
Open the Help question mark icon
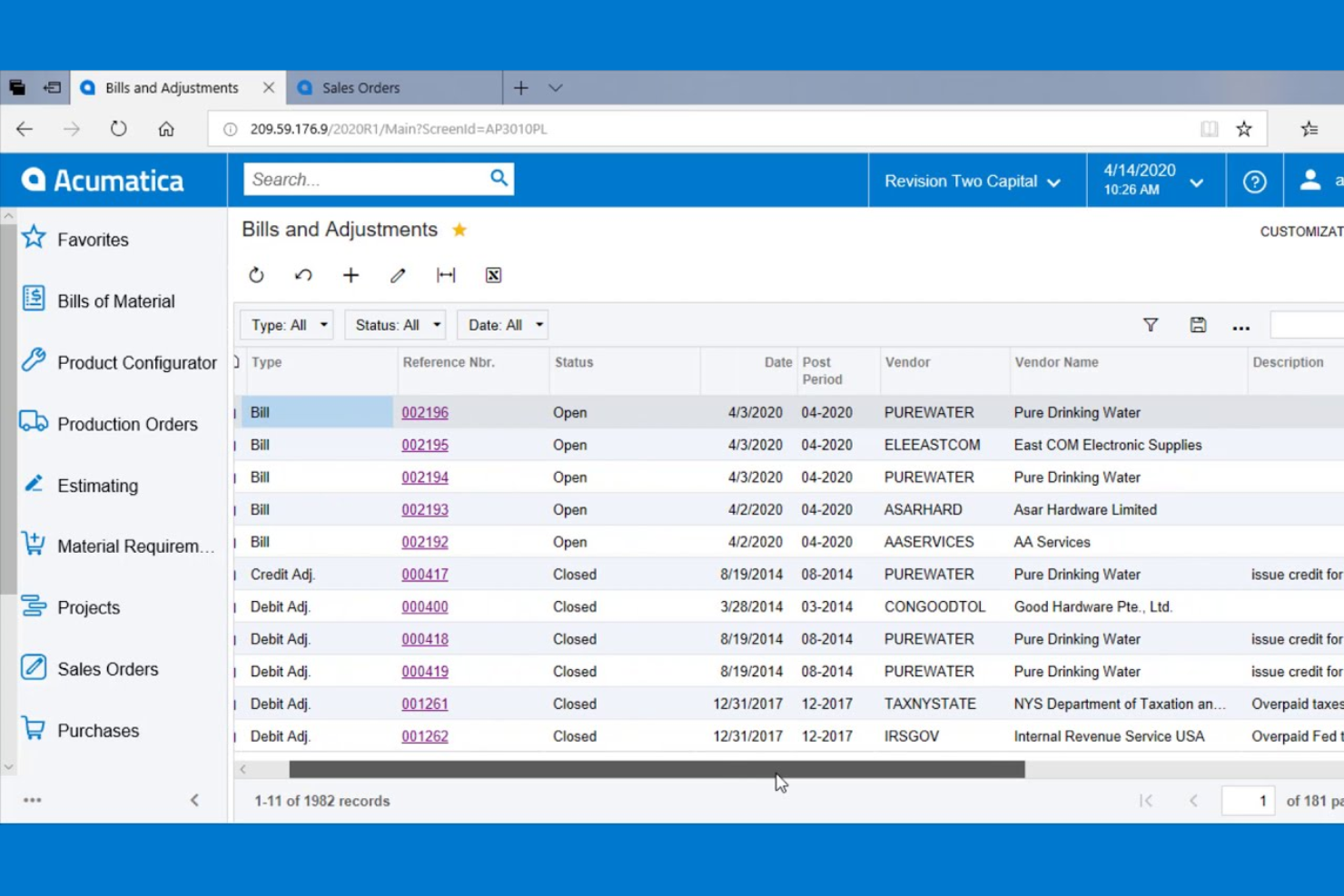pos(1254,182)
